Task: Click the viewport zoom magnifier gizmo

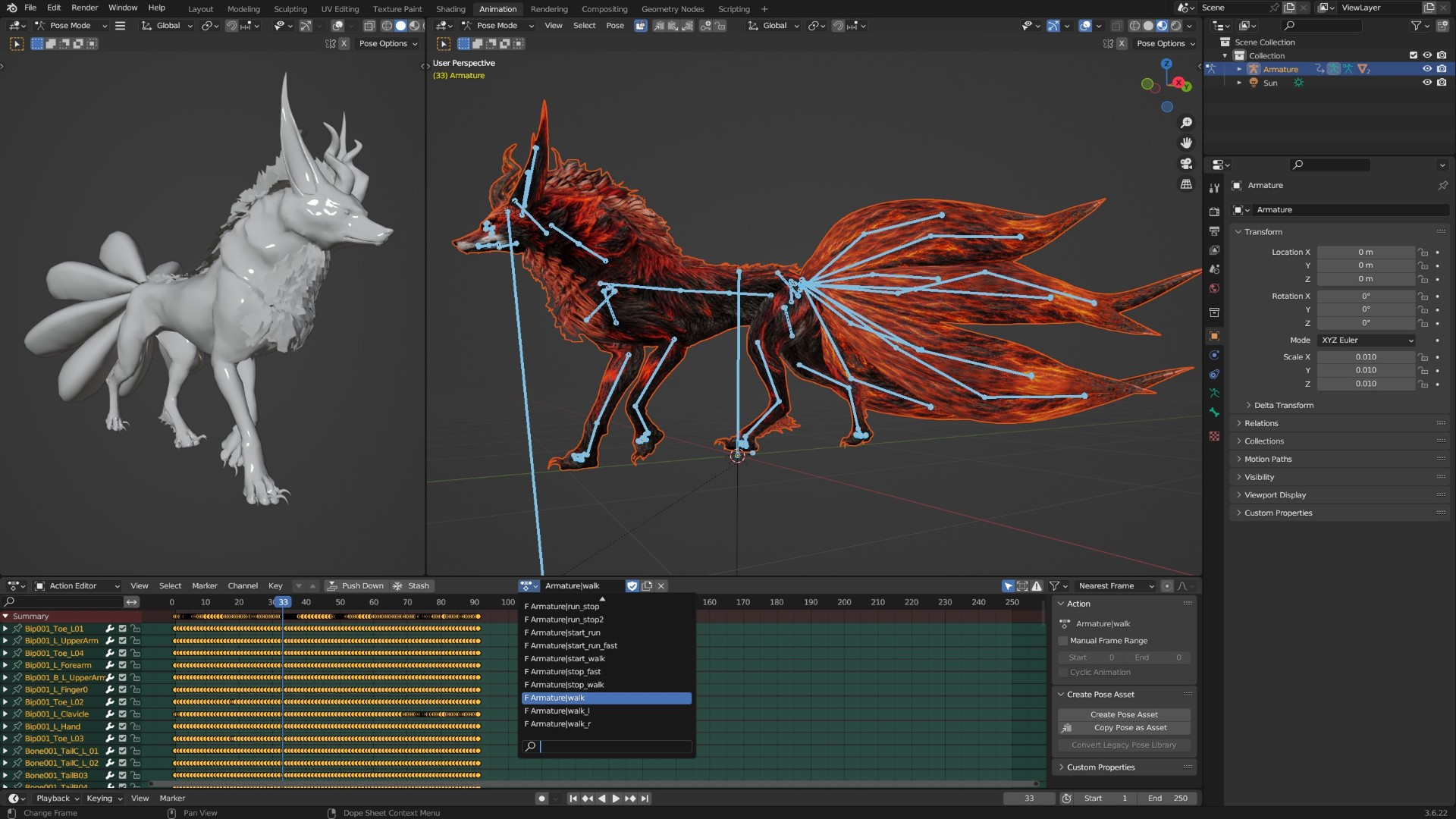Action: tap(1187, 123)
